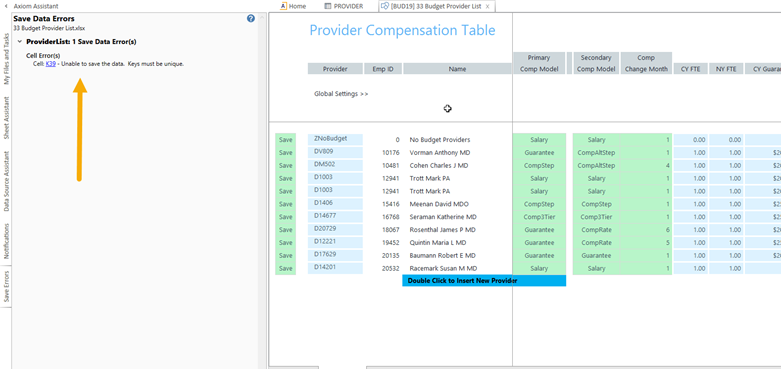Select name Rosenthal James P MD

tap(442, 230)
